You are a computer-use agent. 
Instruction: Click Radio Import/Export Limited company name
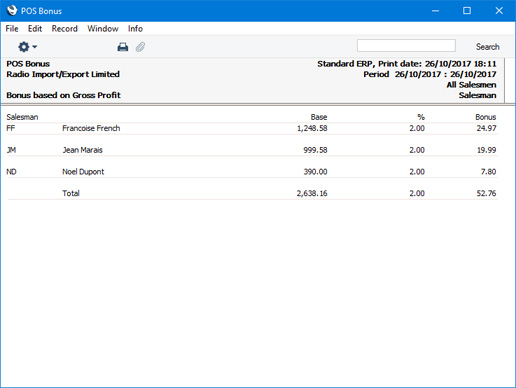tap(63, 74)
